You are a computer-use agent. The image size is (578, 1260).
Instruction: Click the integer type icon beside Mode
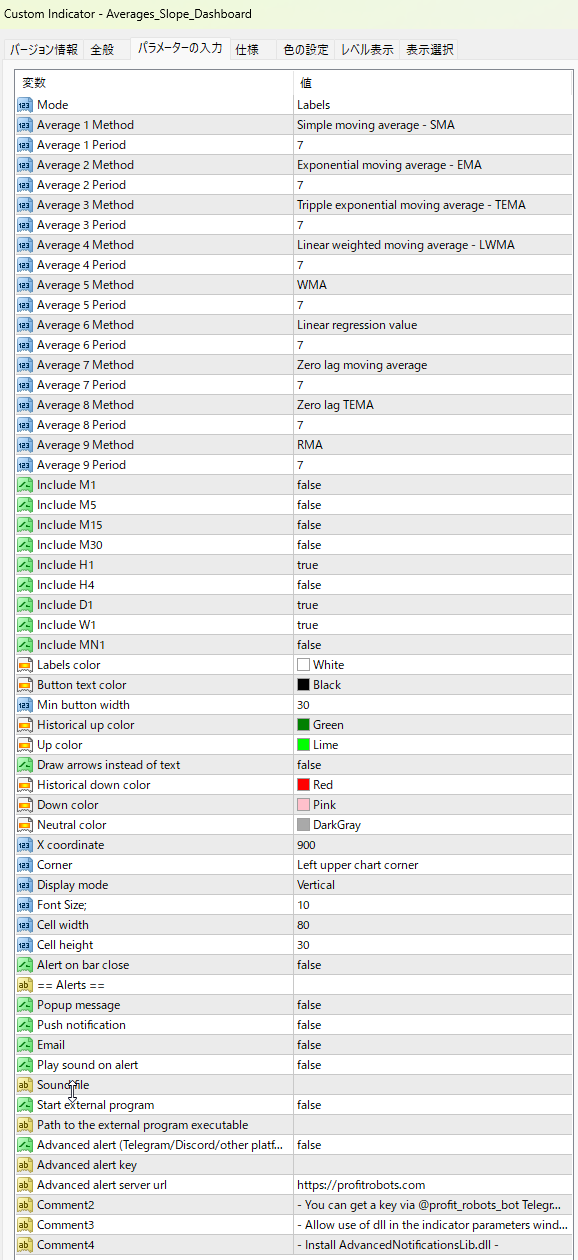[25, 105]
